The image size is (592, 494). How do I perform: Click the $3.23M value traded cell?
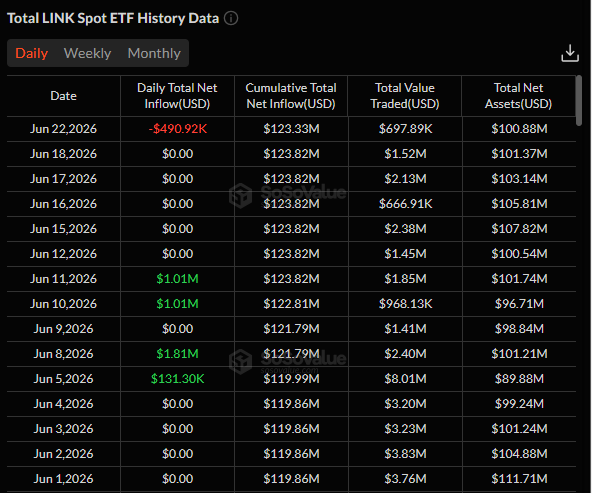405,429
